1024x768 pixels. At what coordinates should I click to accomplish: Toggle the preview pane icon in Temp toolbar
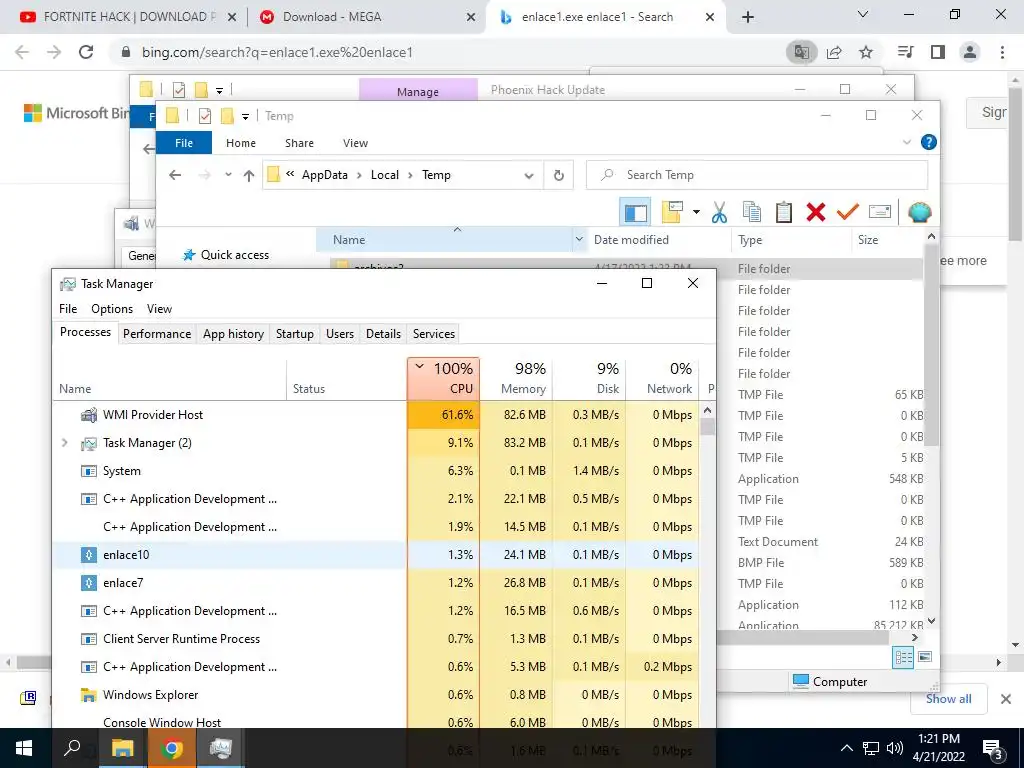635,212
